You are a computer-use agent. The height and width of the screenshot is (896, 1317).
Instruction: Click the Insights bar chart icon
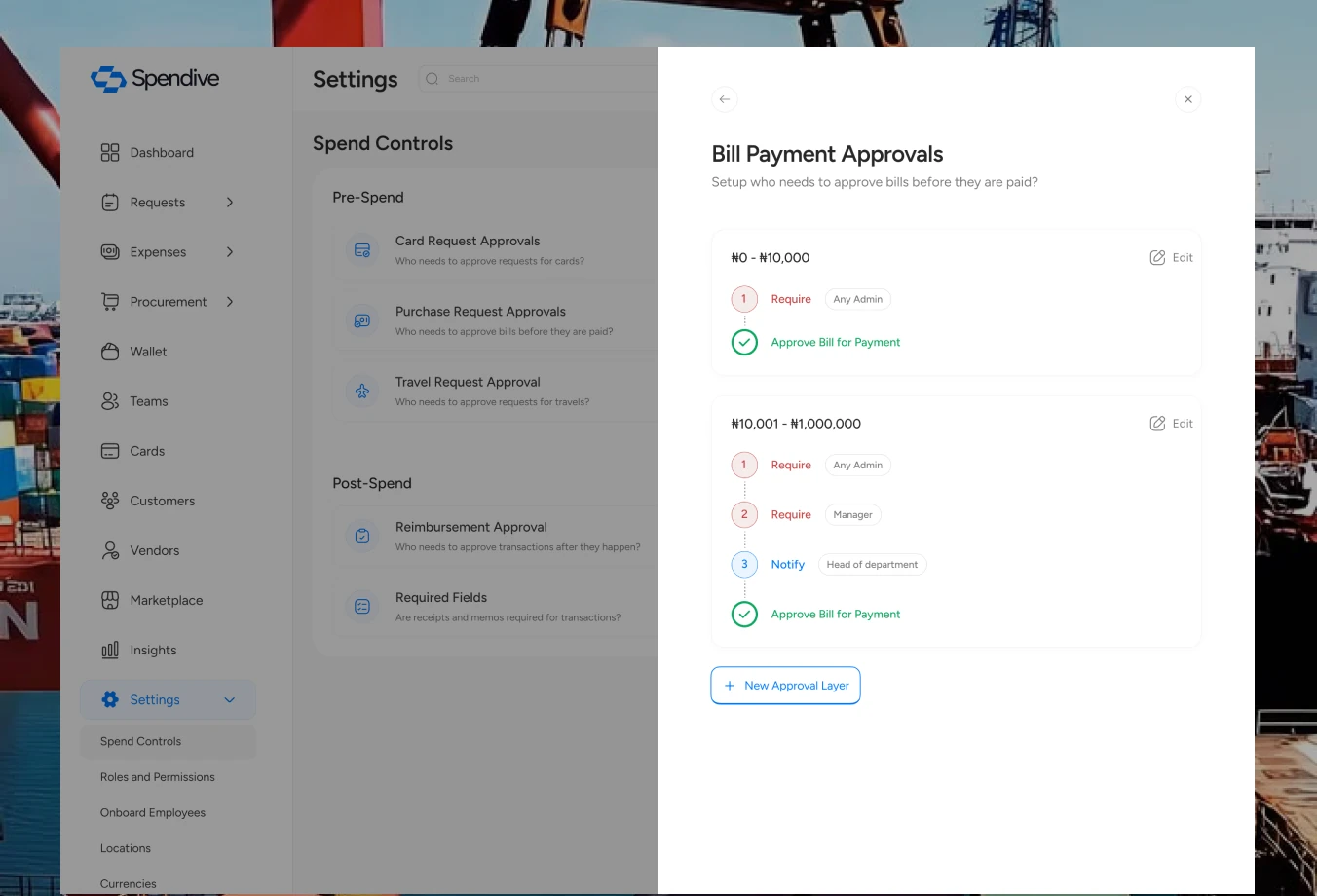pos(110,650)
